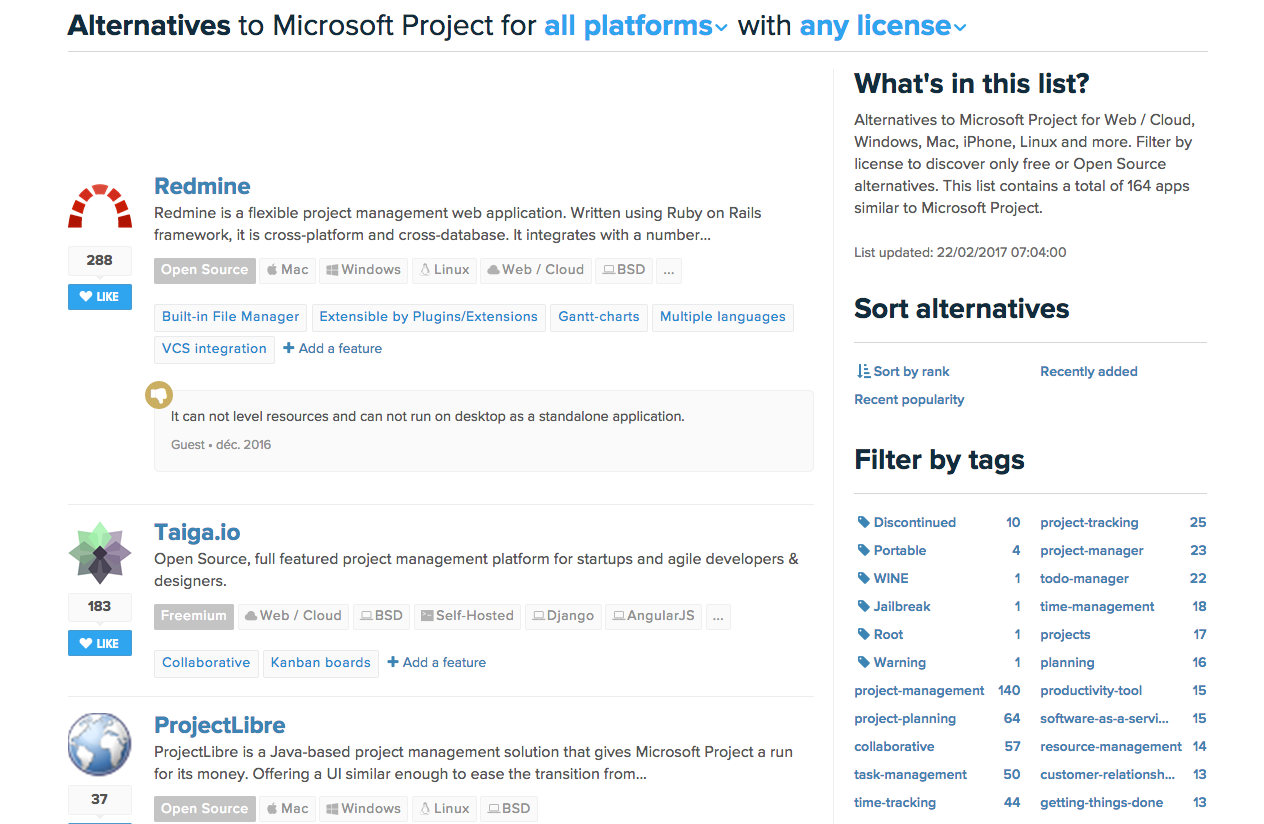The height and width of the screenshot is (824, 1264).
Task: Open the any license dropdown
Action: pos(882,26)
